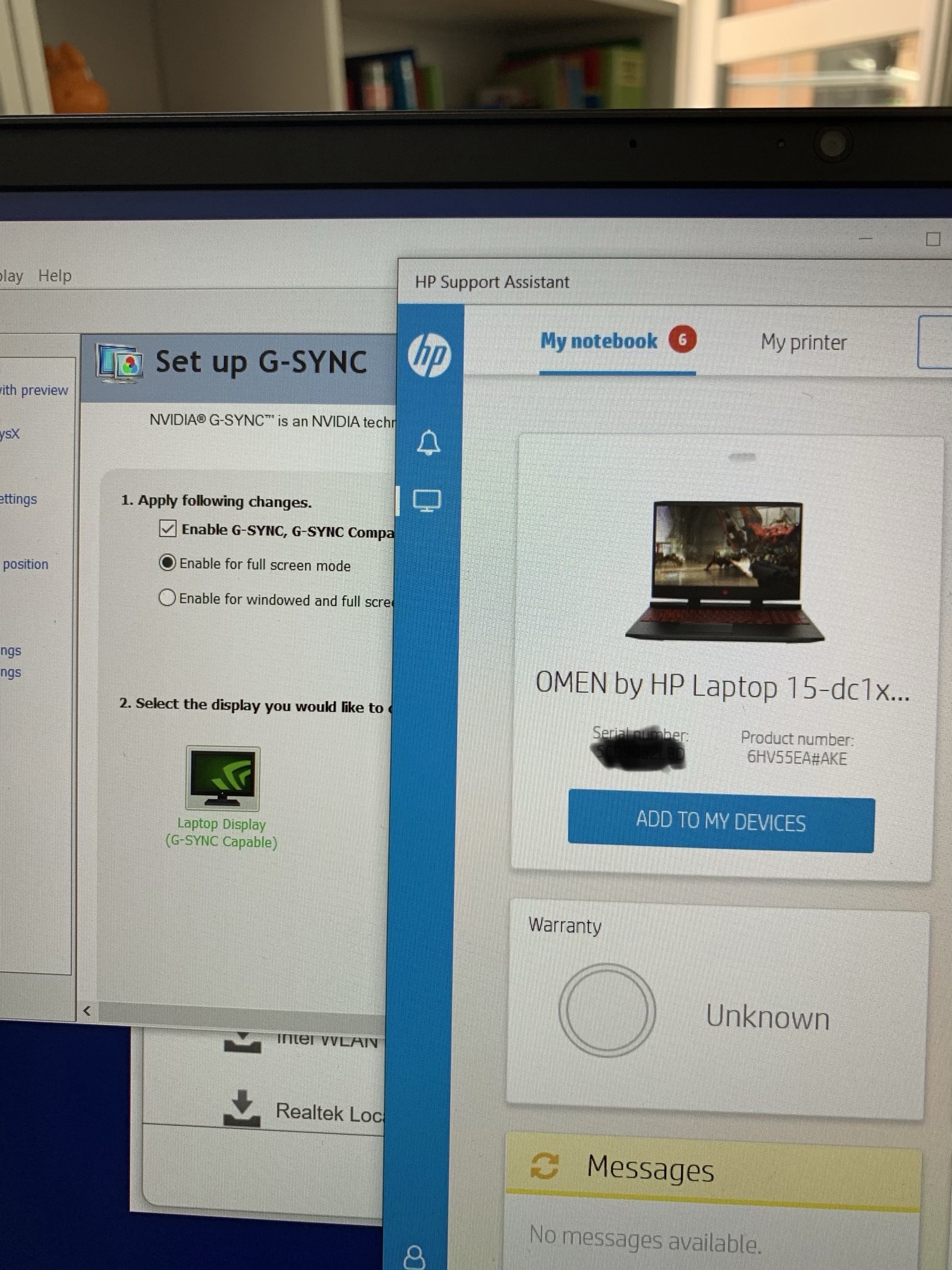Click the Warranty card heading

565,925
